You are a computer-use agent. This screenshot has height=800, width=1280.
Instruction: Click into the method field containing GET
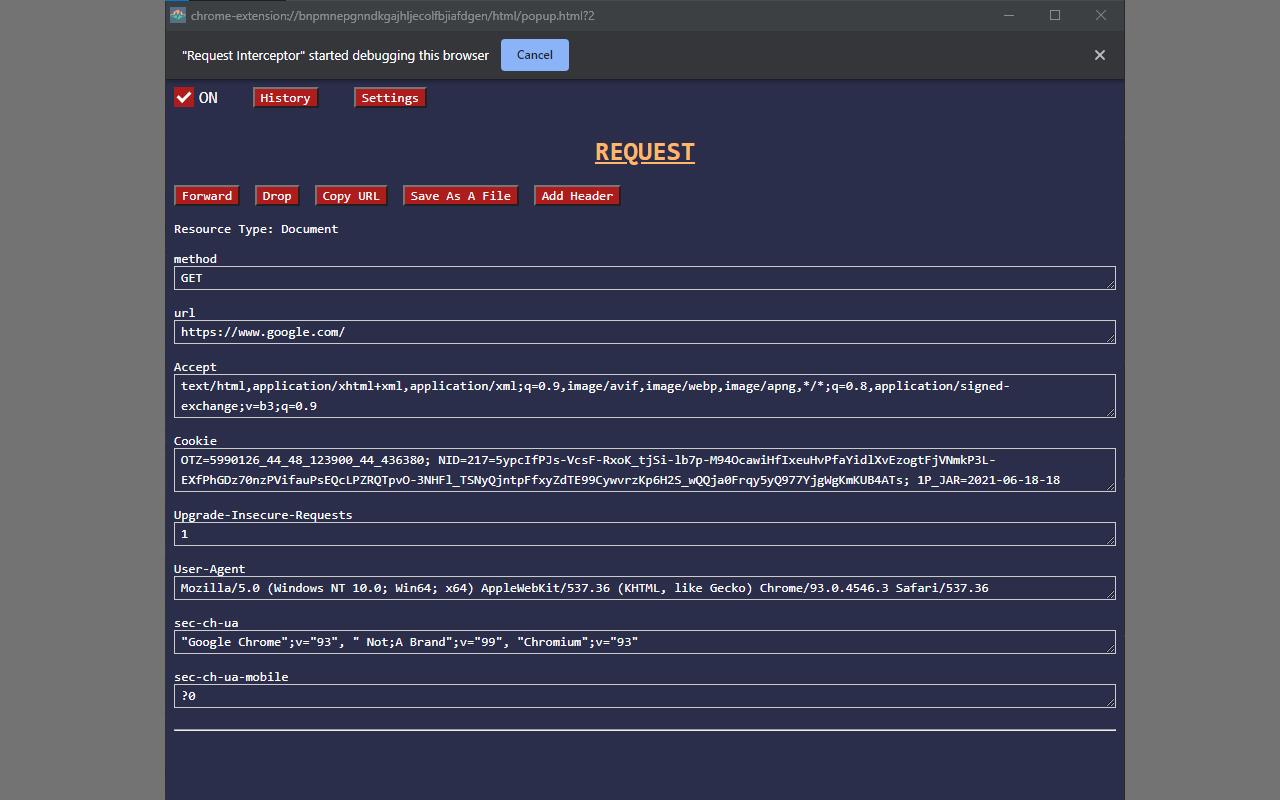click(645, 278)
